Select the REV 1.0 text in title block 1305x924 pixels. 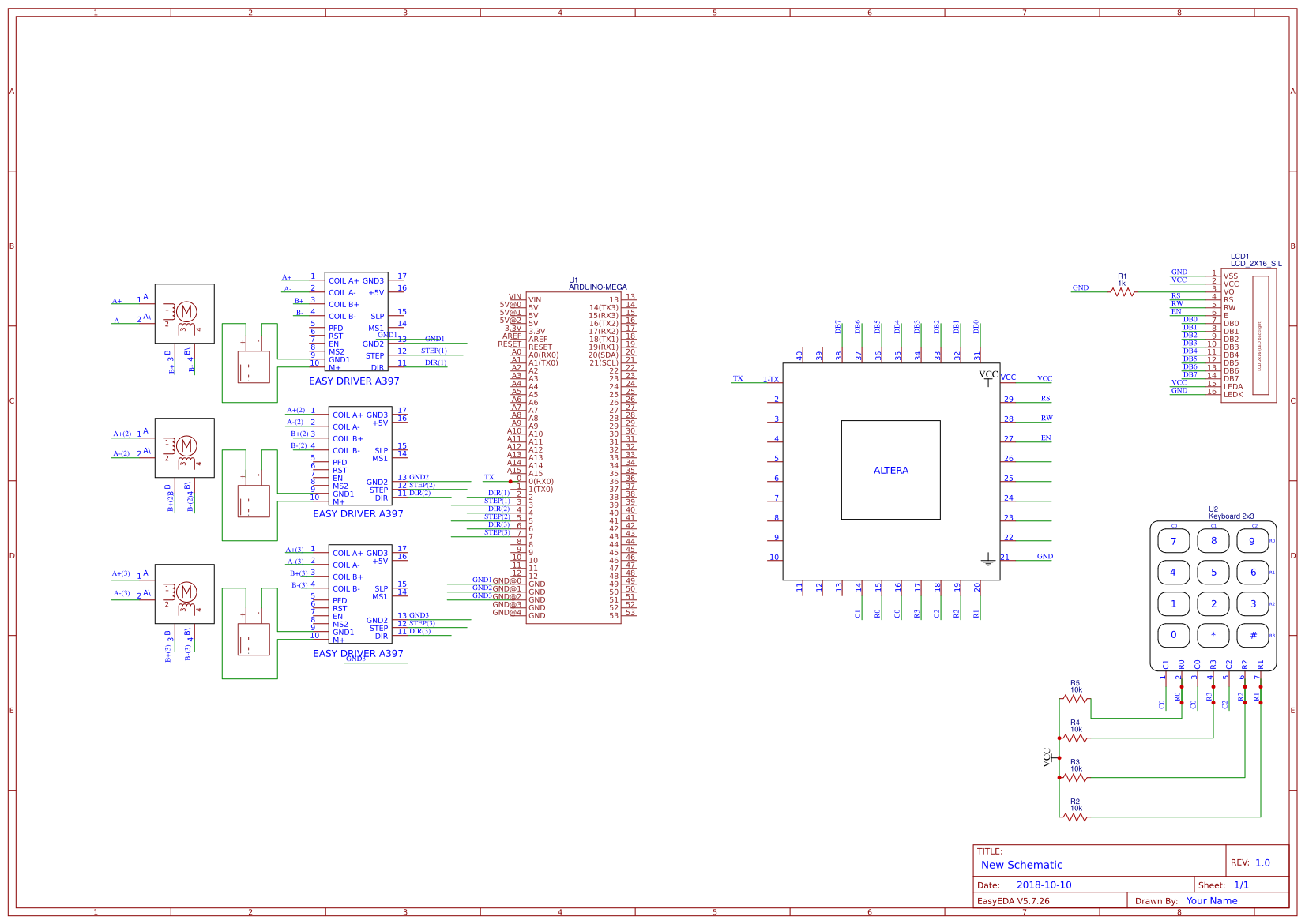[1262, 862]
